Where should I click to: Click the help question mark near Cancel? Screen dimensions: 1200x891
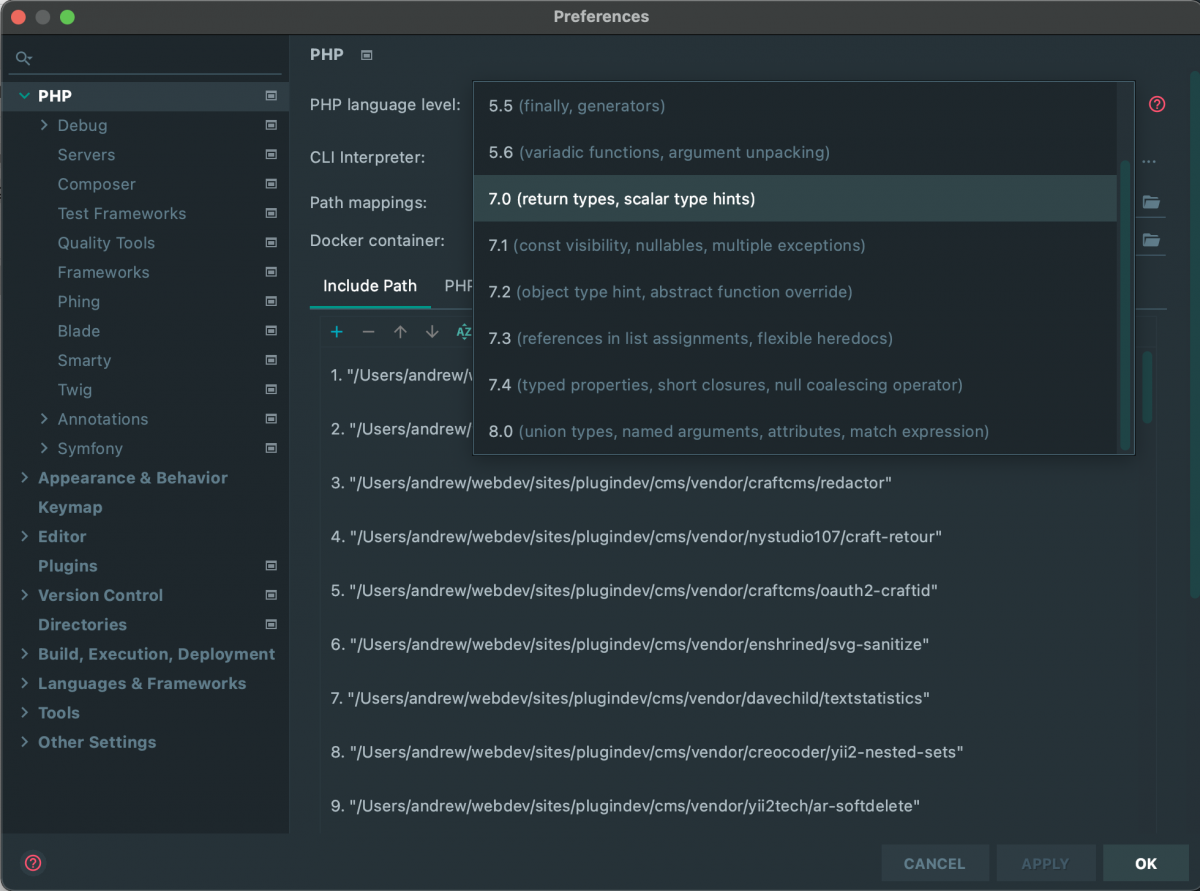(33, 863)
